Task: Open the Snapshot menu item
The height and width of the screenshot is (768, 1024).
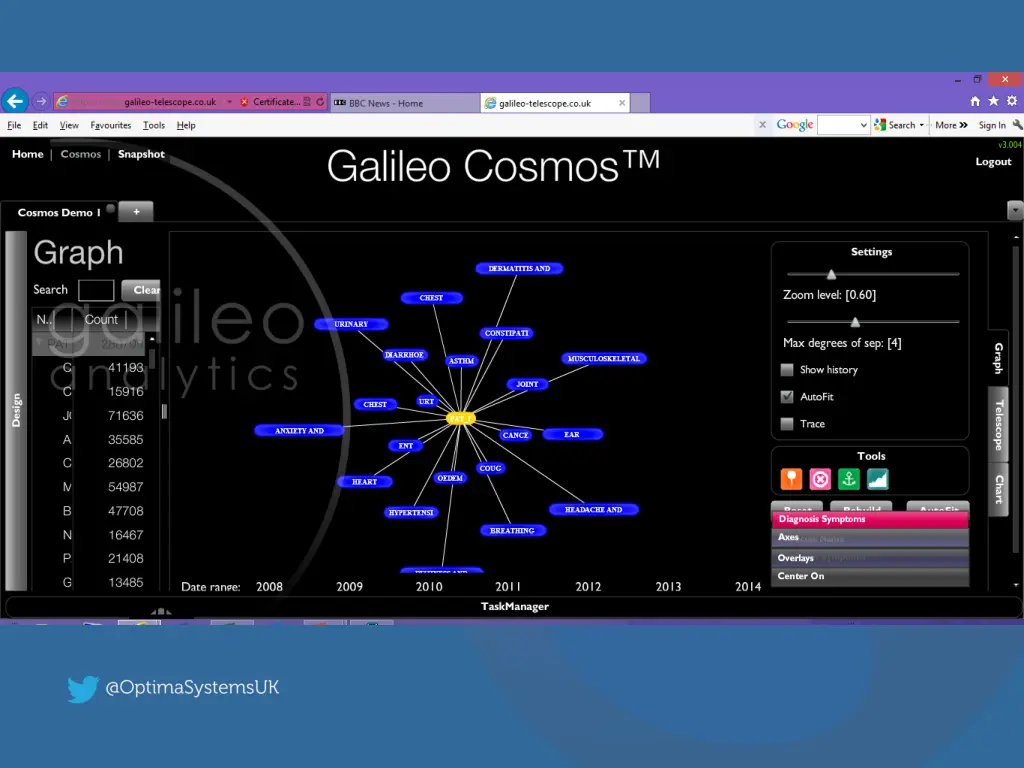Action: 141,154
